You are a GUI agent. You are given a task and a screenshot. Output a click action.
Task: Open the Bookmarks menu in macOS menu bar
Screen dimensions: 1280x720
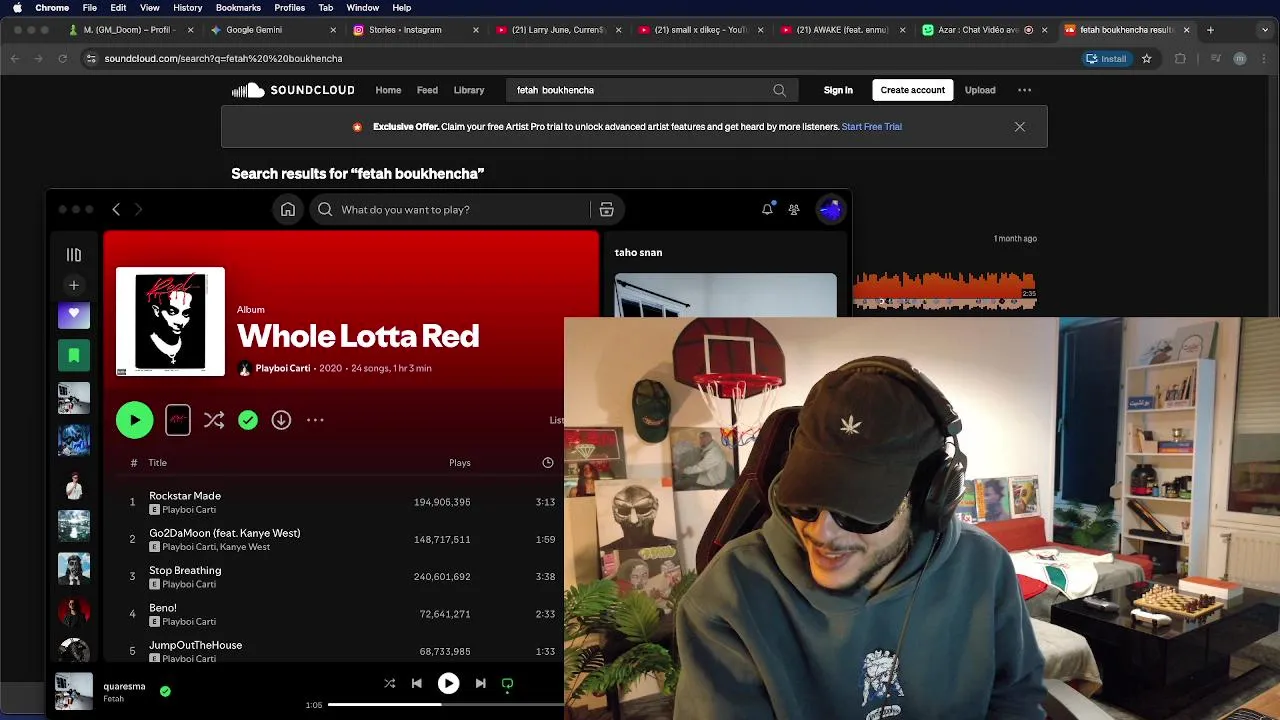(x=238, y=8)
